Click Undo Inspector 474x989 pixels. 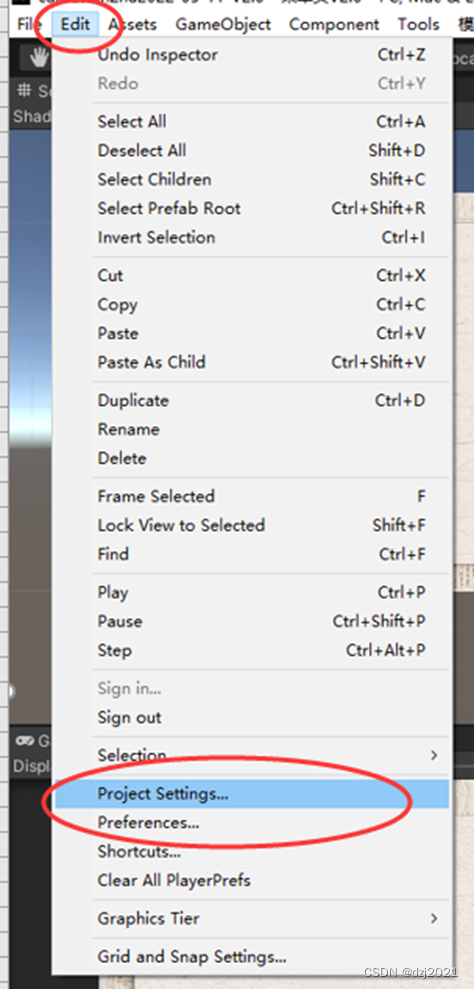[x=252, y=55]
